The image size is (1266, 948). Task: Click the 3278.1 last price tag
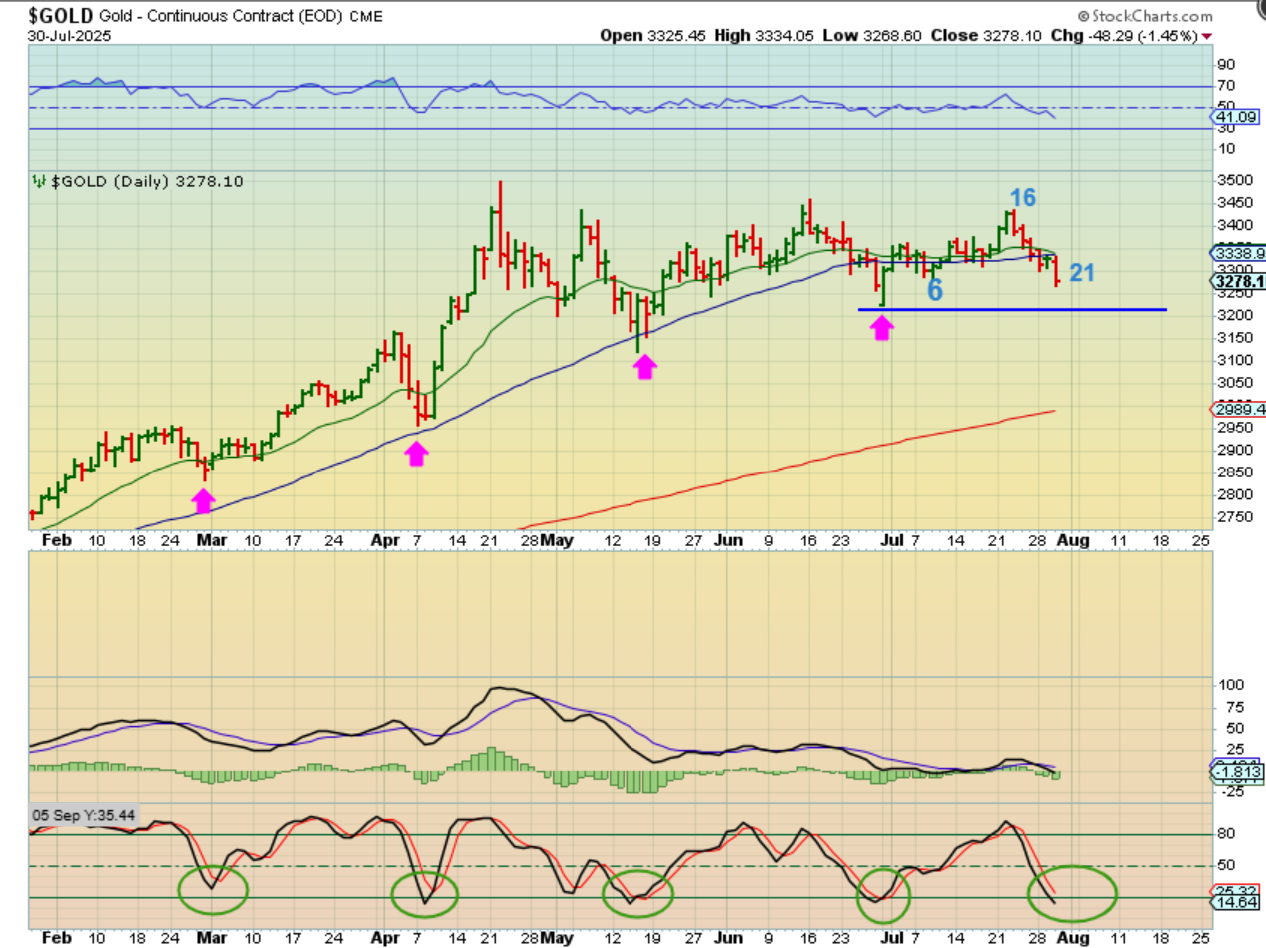coord(1240,283)
